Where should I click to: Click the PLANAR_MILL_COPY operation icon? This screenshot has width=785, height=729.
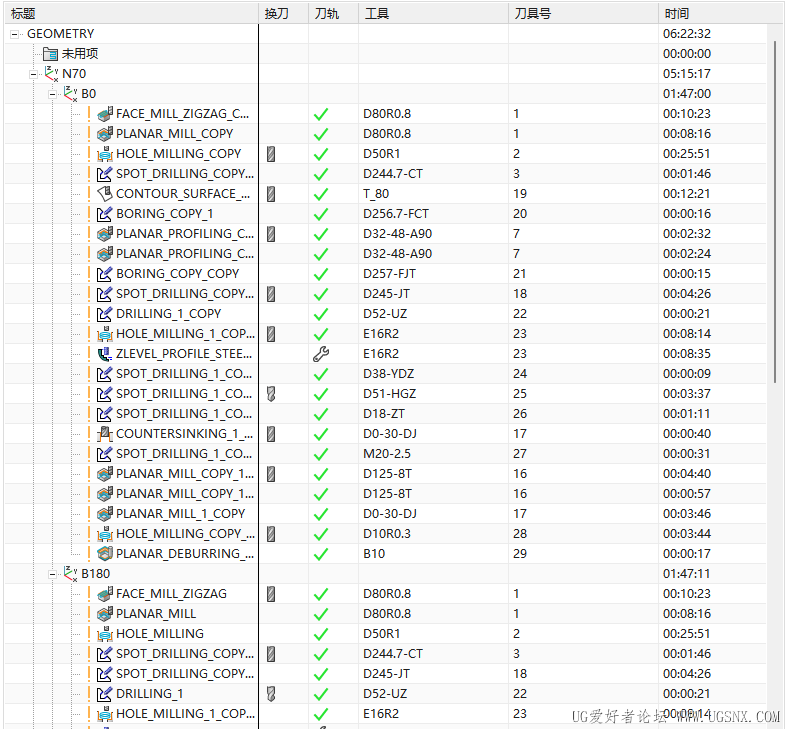point(105,134)
